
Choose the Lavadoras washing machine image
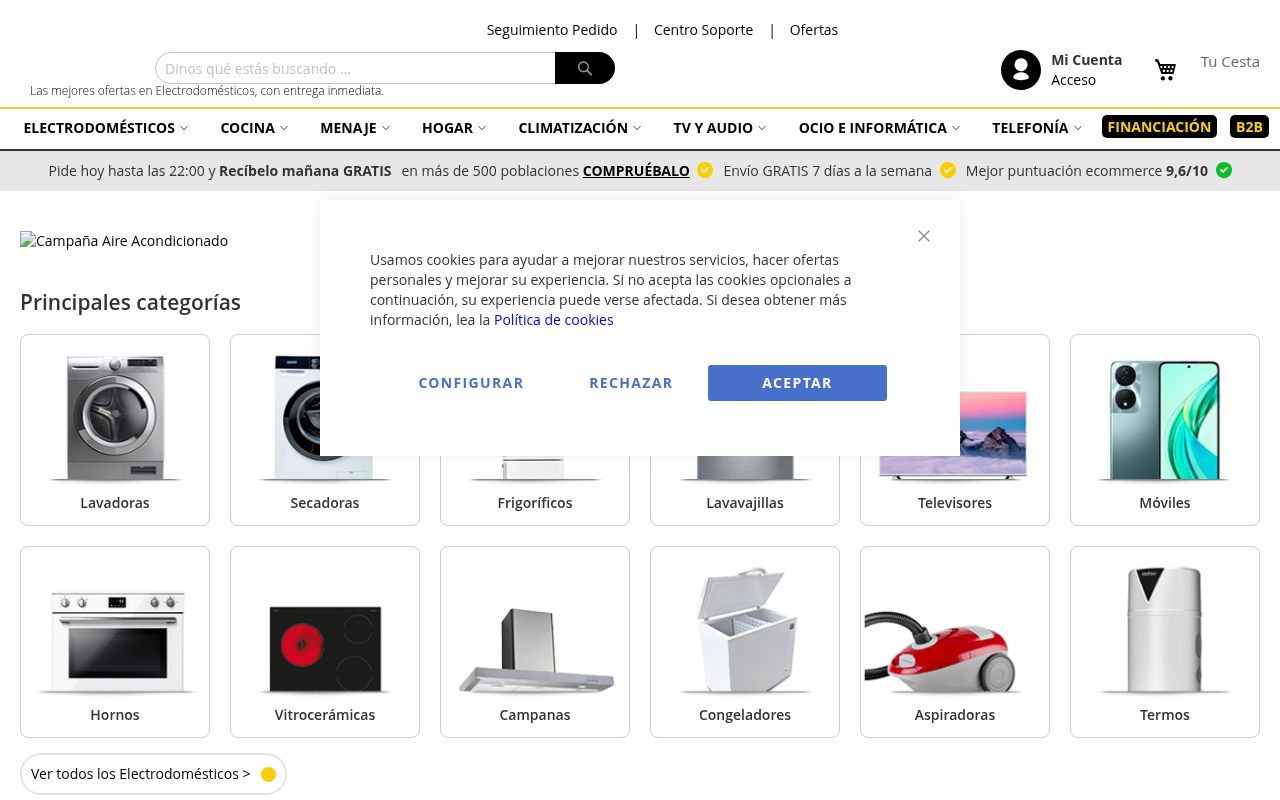tap(115, 419)
